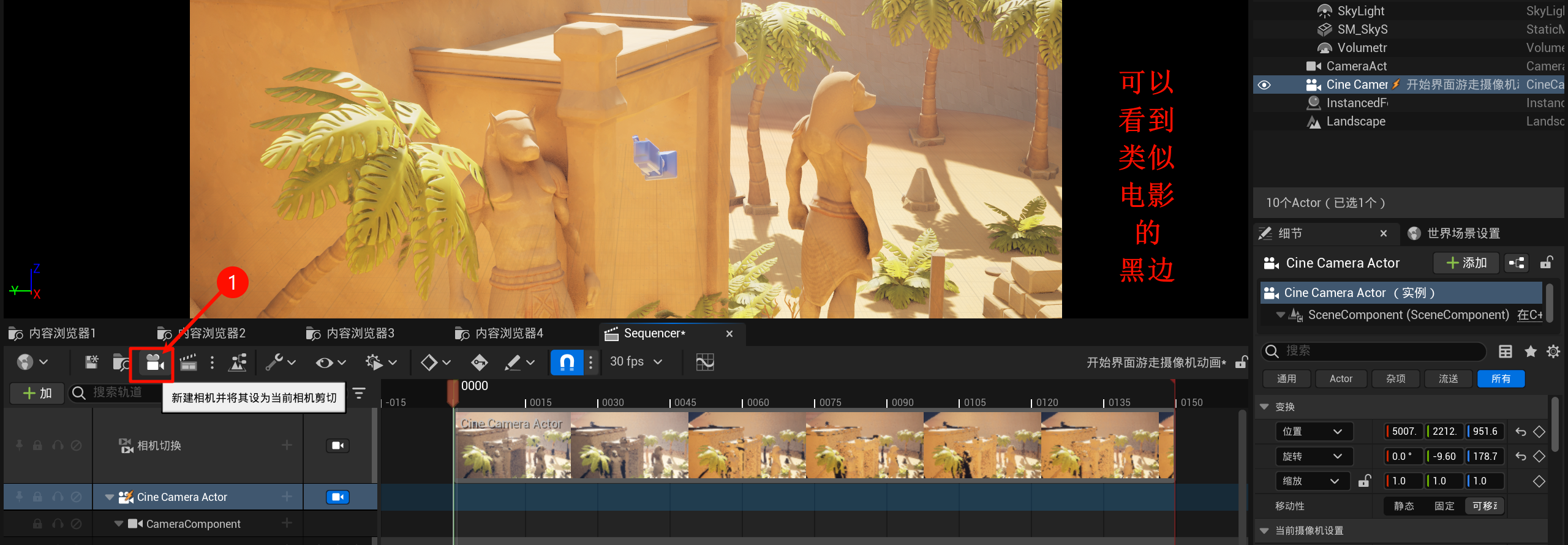This screenshot has width=1568, height=545.
Task: Open the 30 fps frame rate dropdown
Action: click(x=636, y=362)
